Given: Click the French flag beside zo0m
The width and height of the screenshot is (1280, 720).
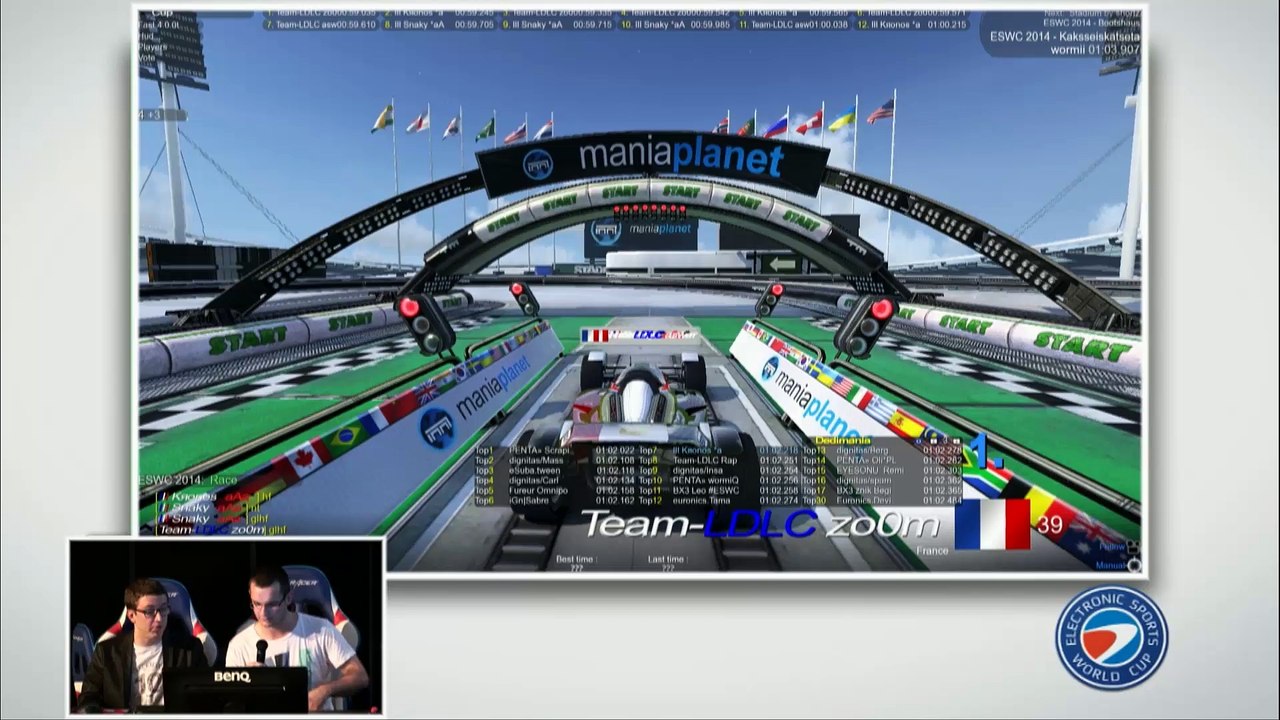Looking at the screenshot, I should [992, 524].
